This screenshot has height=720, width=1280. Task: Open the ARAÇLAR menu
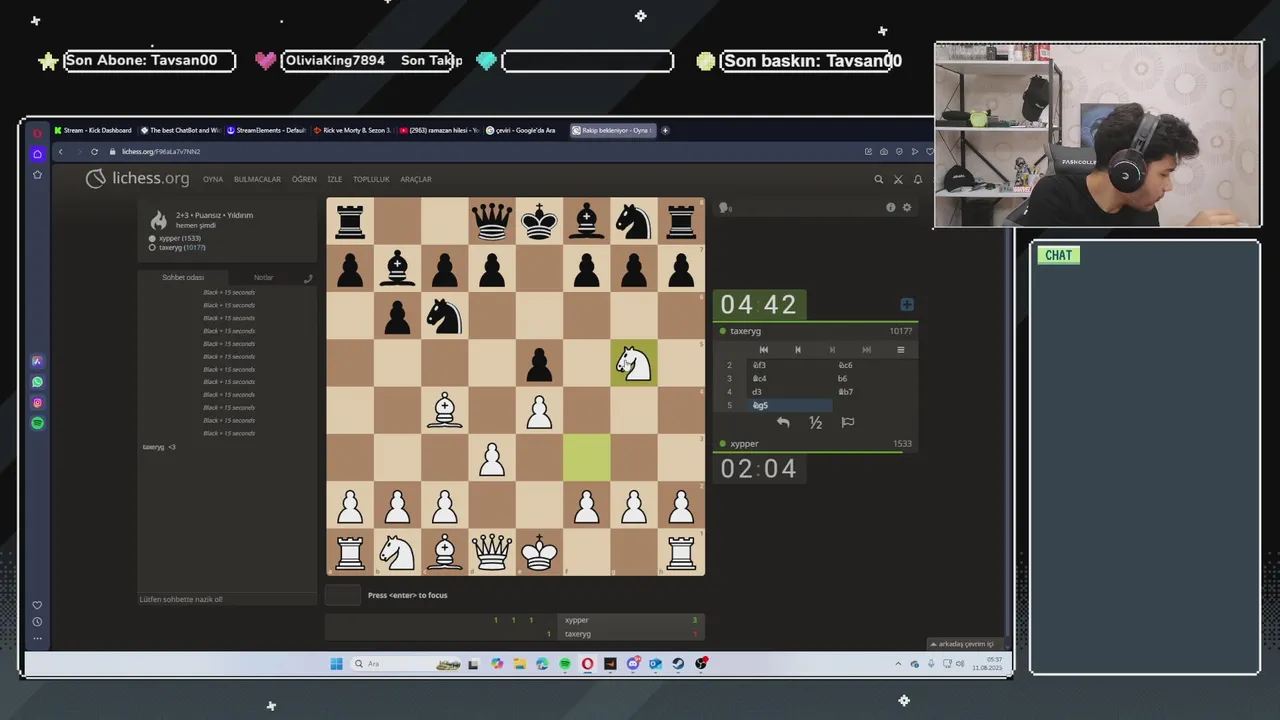[x=416, y=179]
